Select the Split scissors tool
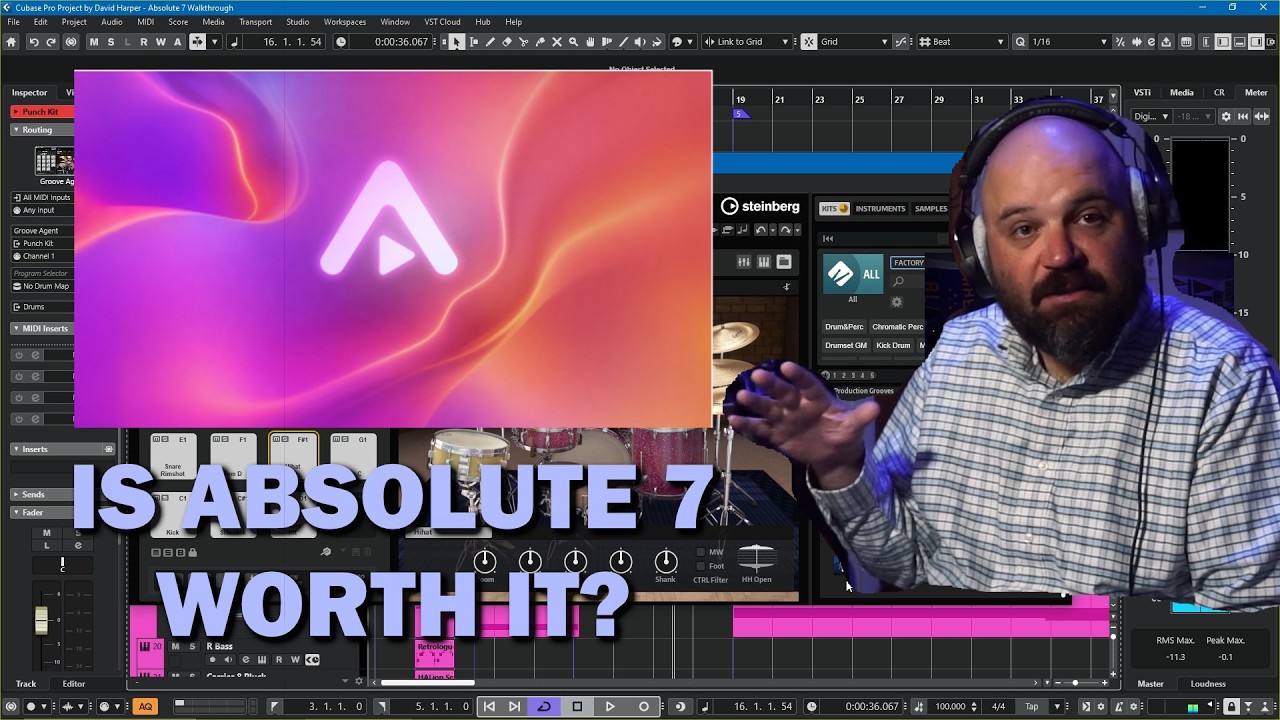This screenshot has width=1280, height=720. [523, 42]
